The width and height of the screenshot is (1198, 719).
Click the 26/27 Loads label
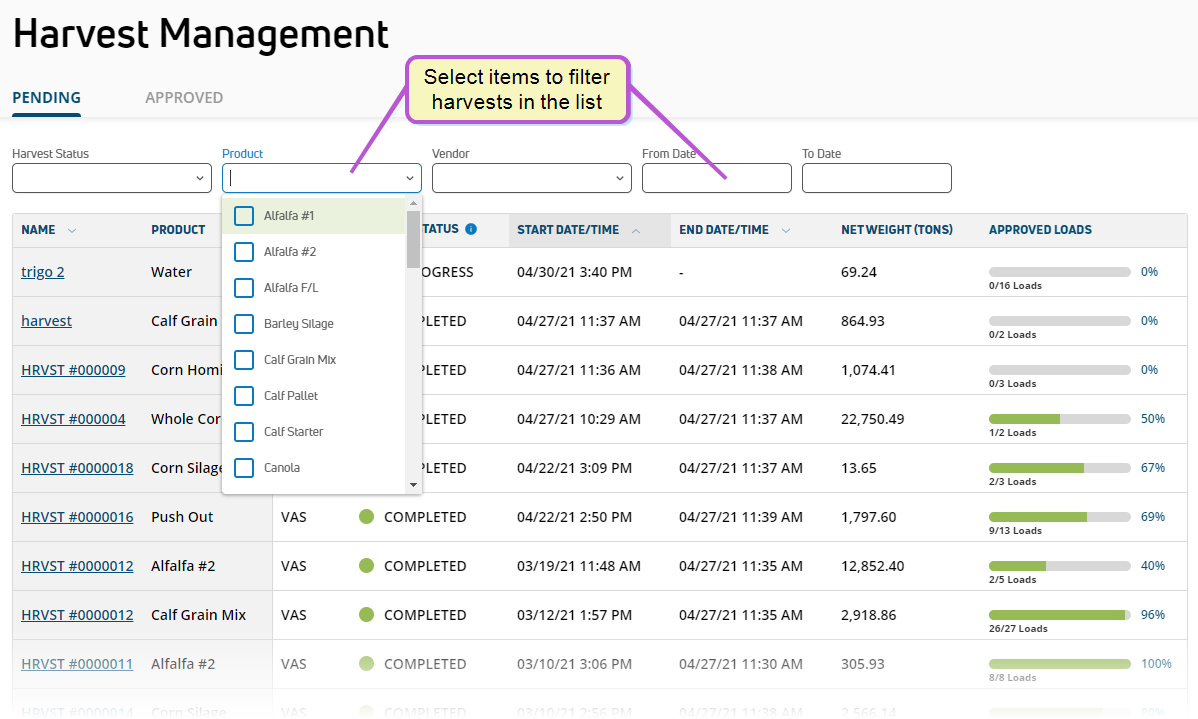coord(1018,629)
